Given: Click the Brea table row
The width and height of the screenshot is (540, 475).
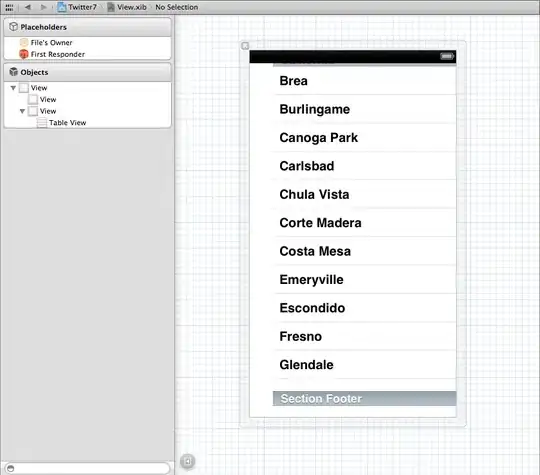Looking at the screenshot, I should point(364,81).
